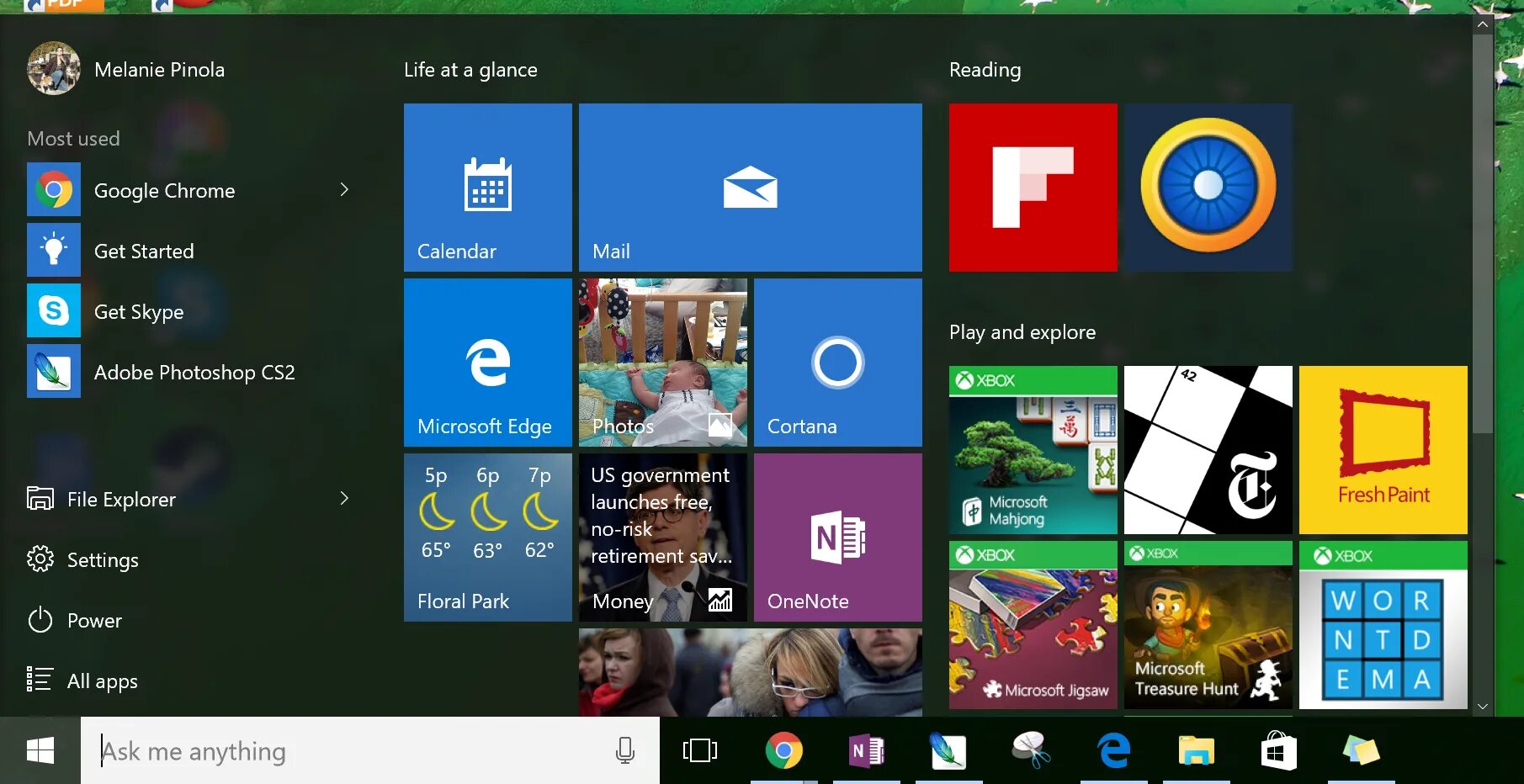Viewport: 1524px width, 784px height.
Task: Expand the File Explorer jump list arrow
Action: point(344,499)
